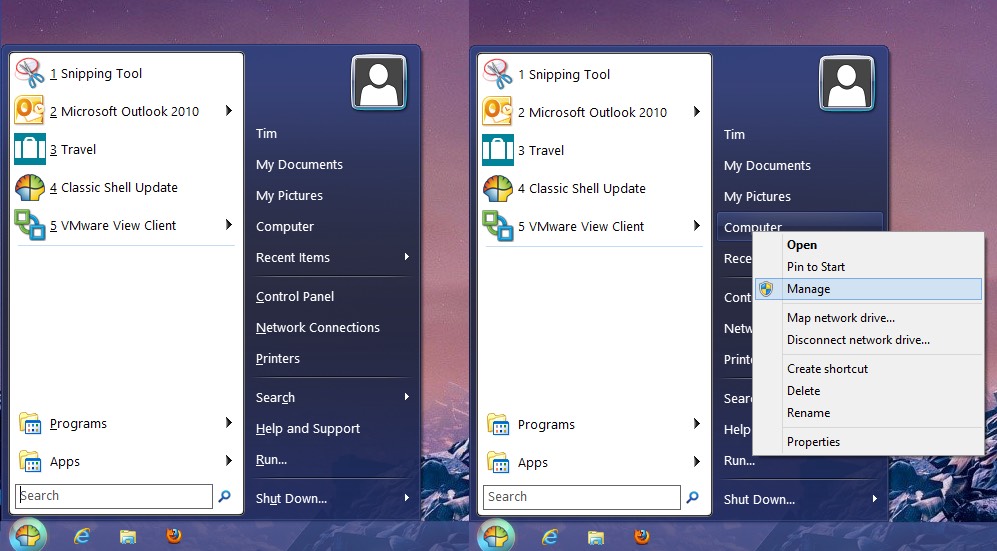Expand Recent Items submenu arrow in left menu

[x=406, y=257]
